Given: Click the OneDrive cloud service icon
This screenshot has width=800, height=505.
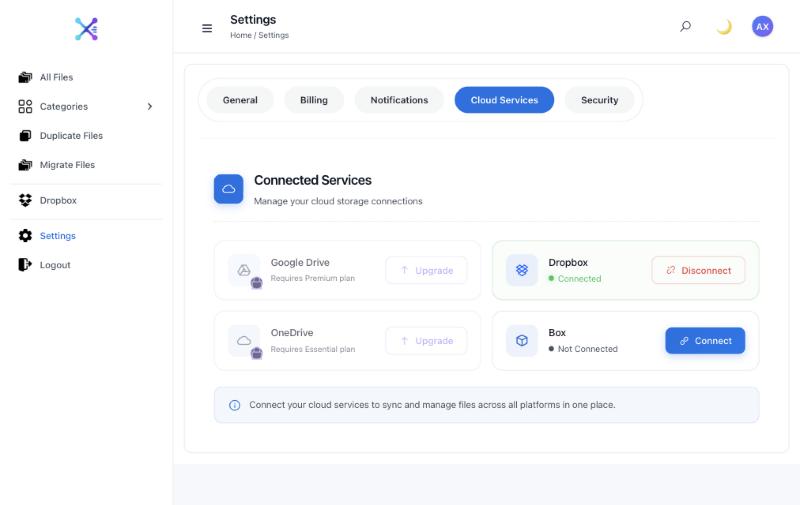Looking at the screenshot, I should point(244,340).
